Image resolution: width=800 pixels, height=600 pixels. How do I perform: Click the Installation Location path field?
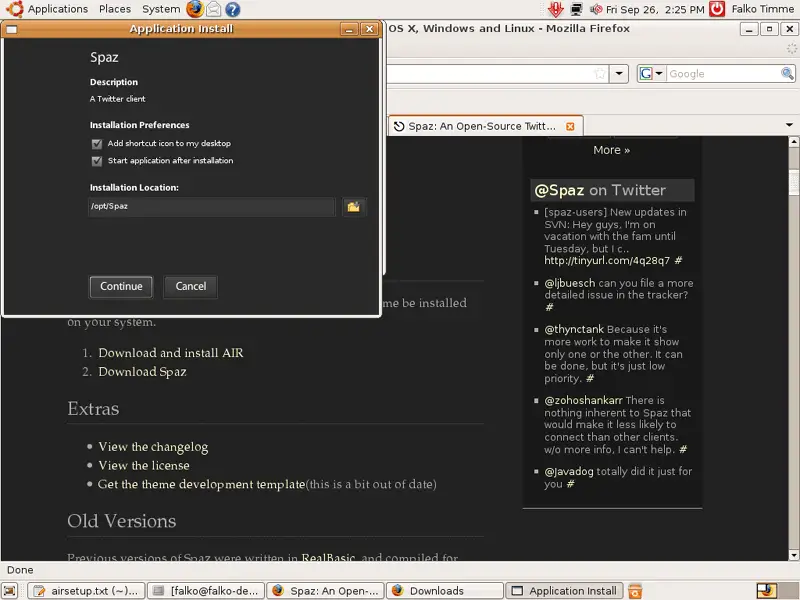pos(212,207)
